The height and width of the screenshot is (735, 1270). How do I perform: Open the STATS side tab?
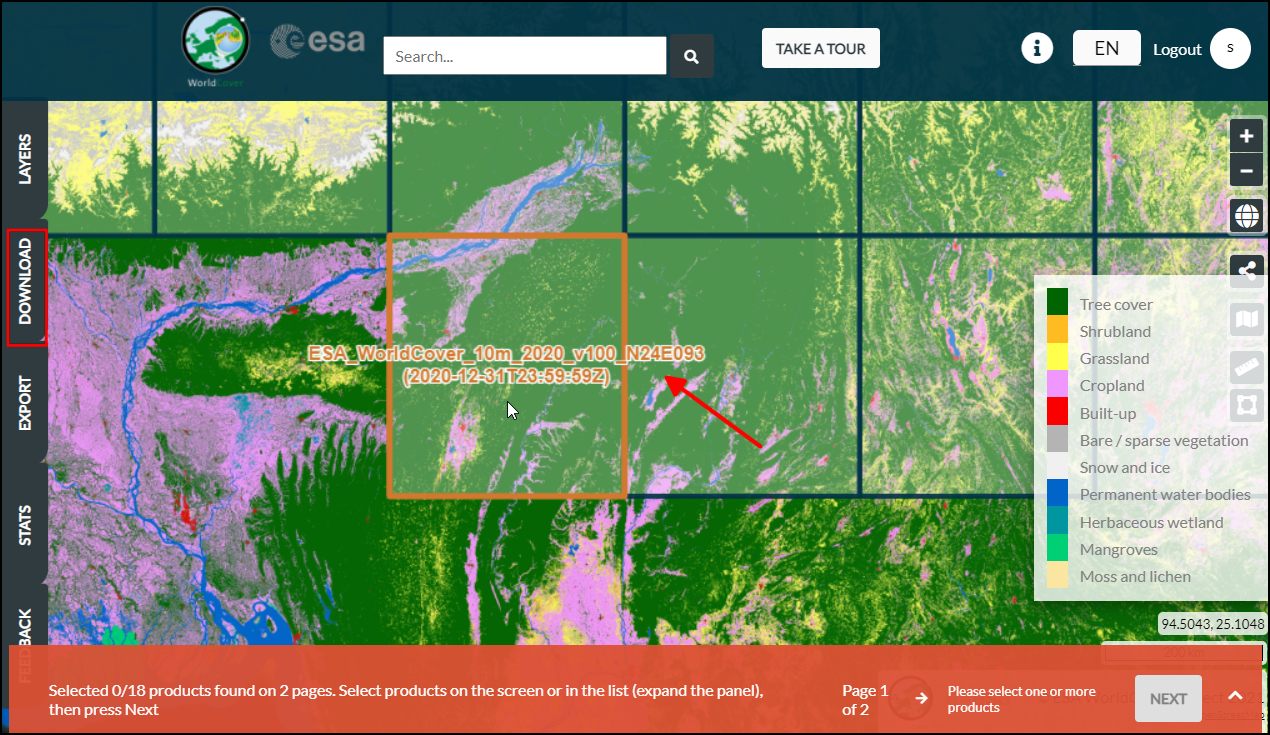pyautogui.click(x=25, y=525)
